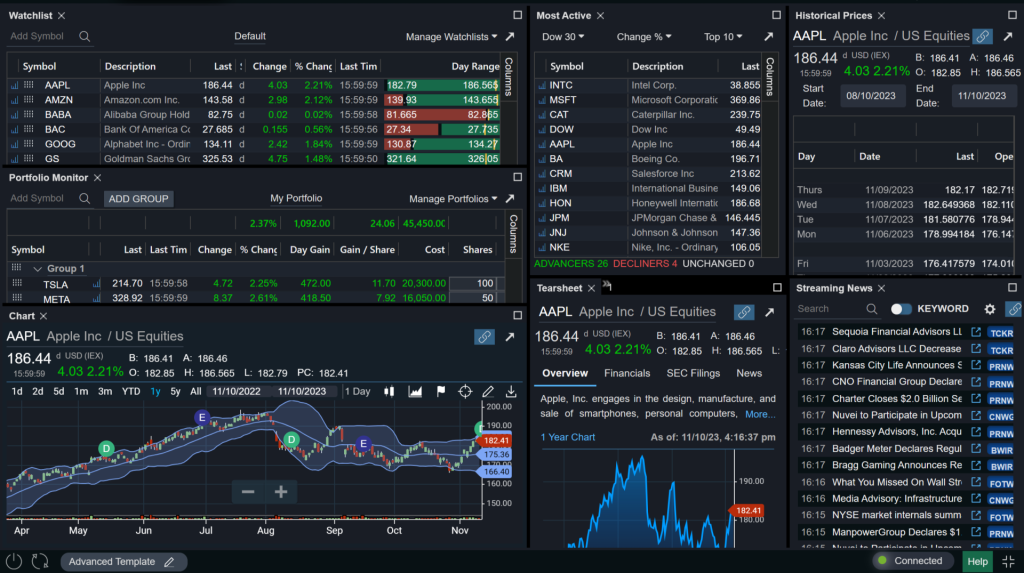This screenshot has height=573, width=1024.
Task: Open Top 10 count dropdown
Action: pos(723,37)
